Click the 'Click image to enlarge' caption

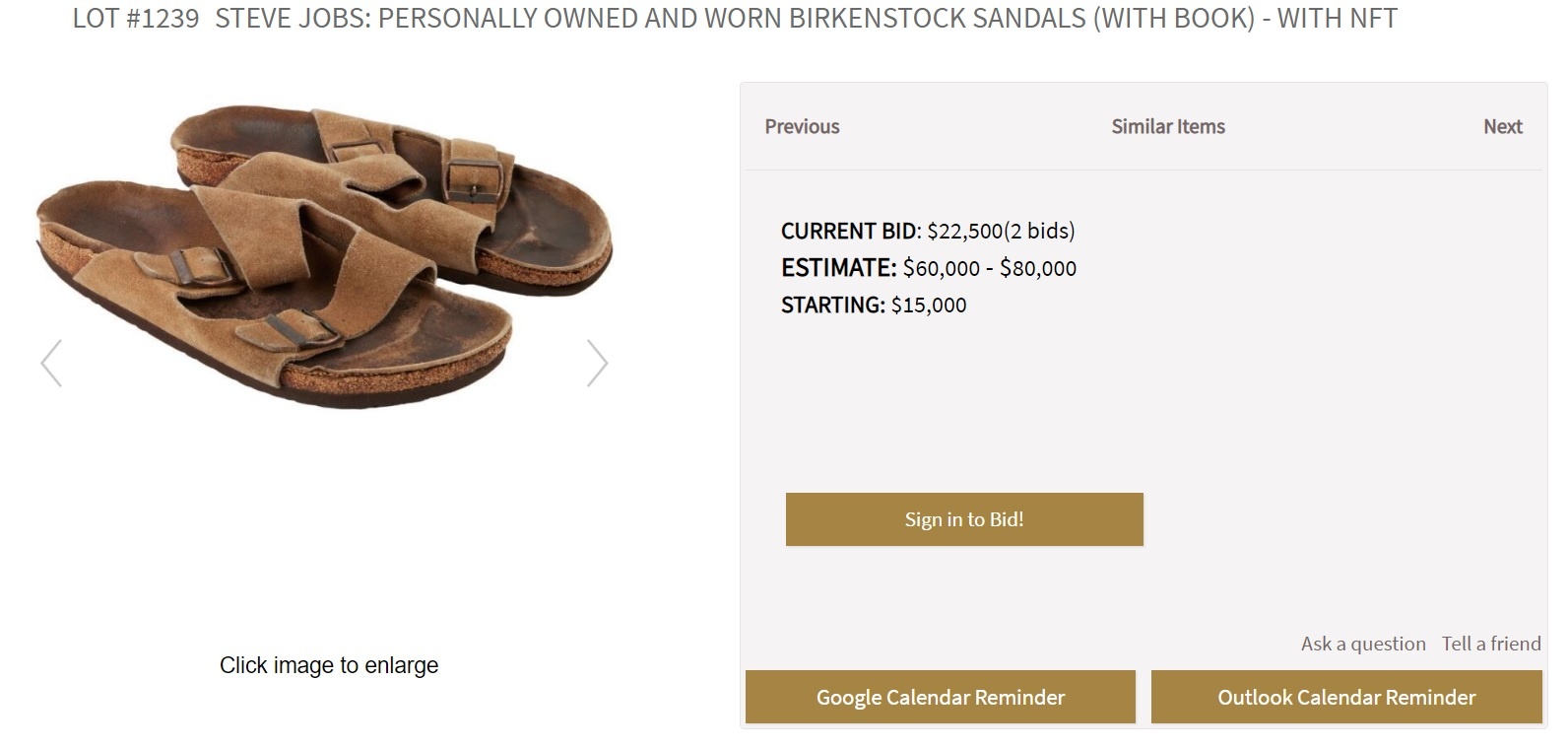point(329,665)
